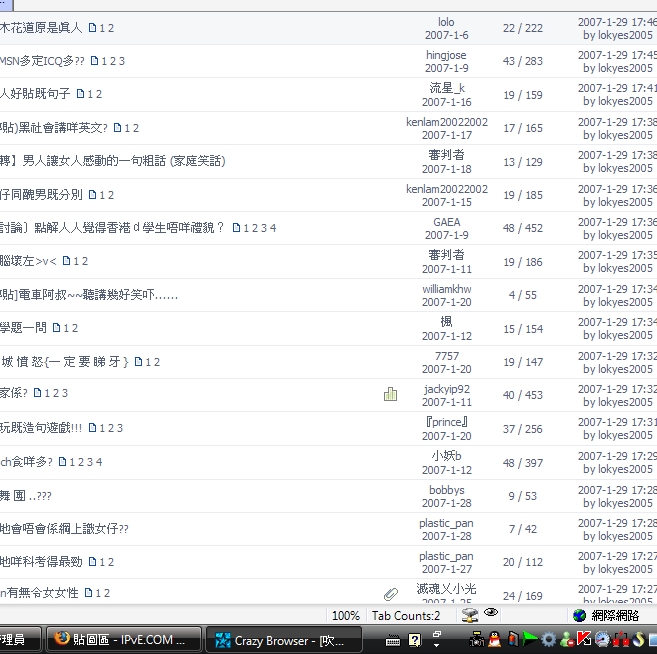657x654 pixels.
Task: Click the camera icon in the system tray
Action: (477, 640)
